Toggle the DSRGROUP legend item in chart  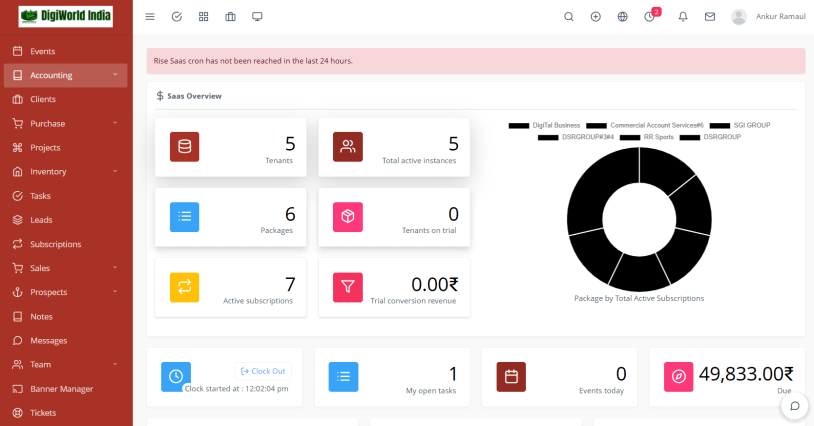click(710, 137)
